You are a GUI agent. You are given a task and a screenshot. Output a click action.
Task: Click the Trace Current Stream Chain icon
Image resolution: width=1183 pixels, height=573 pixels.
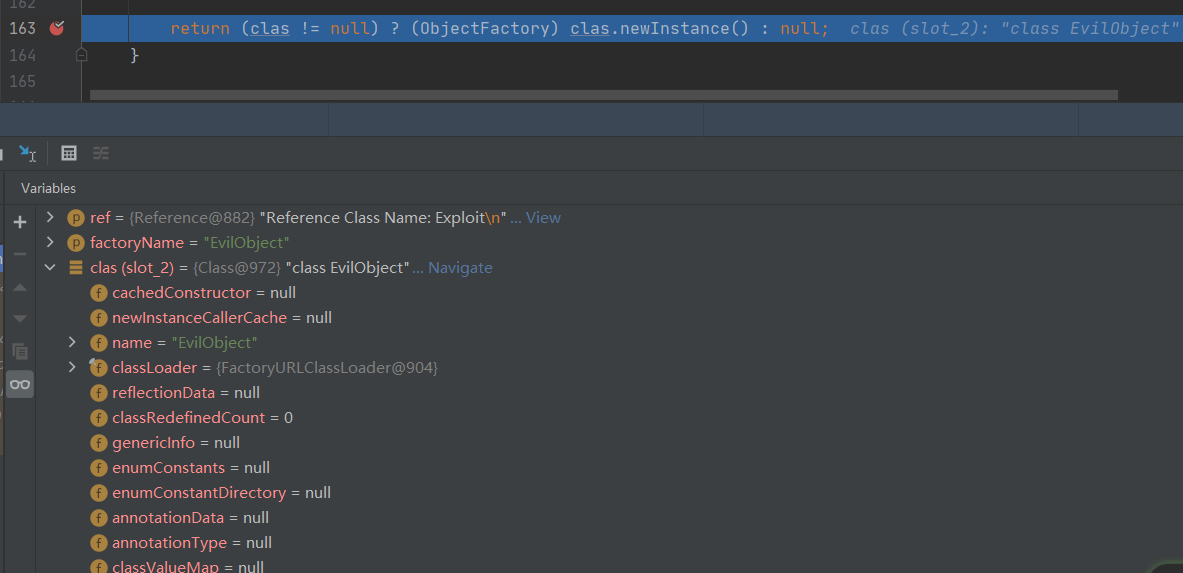pyautogui.click(x=101, y=153)
